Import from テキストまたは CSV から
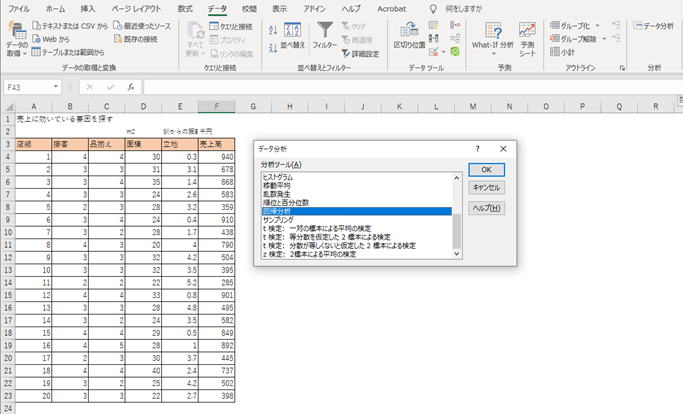The image size is (683, 414). click(x=70, y=26)
